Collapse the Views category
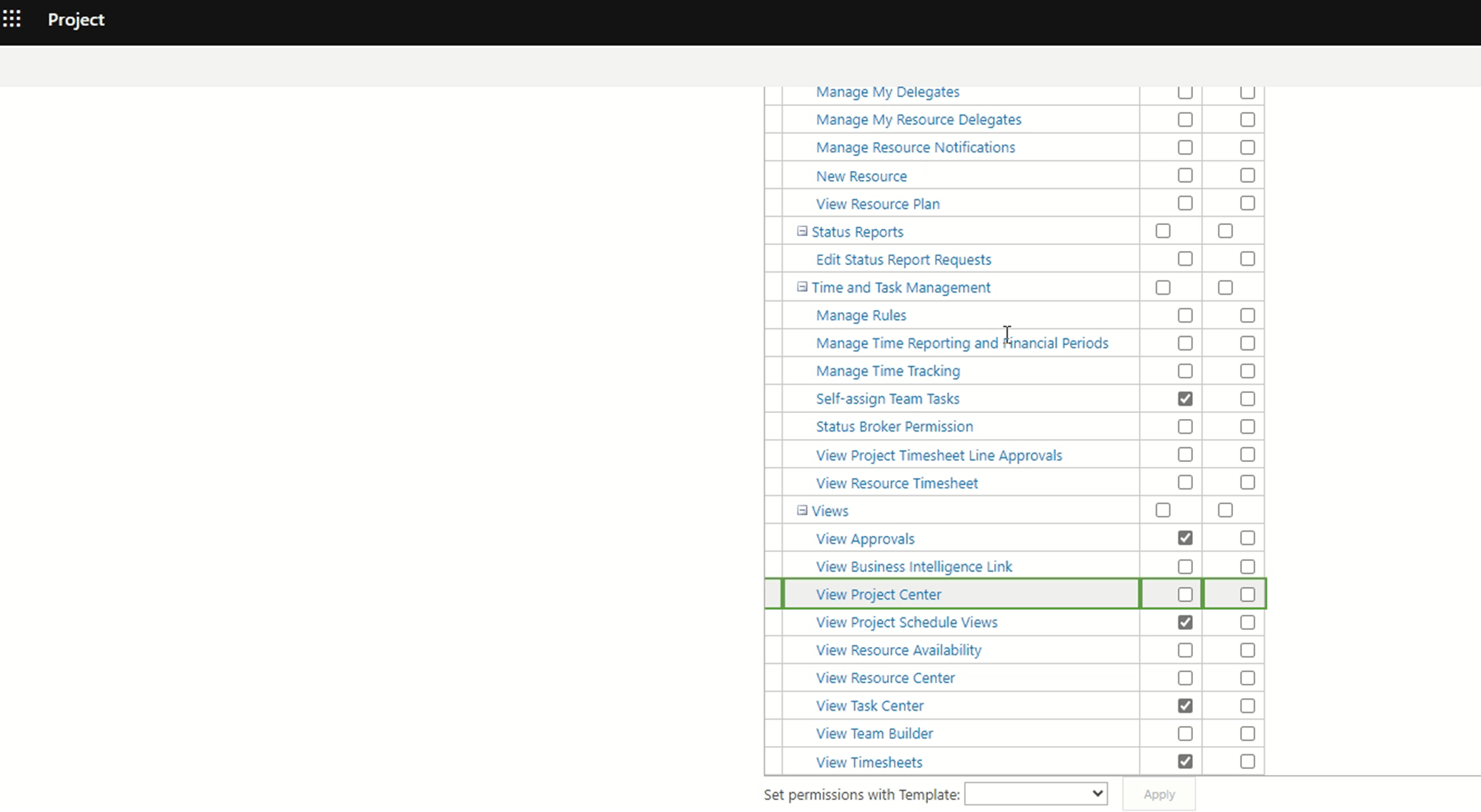 802,510
